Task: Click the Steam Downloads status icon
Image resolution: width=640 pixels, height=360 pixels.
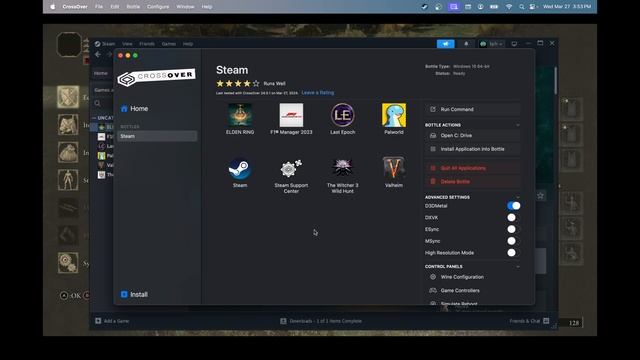Action: pos(283,321)
